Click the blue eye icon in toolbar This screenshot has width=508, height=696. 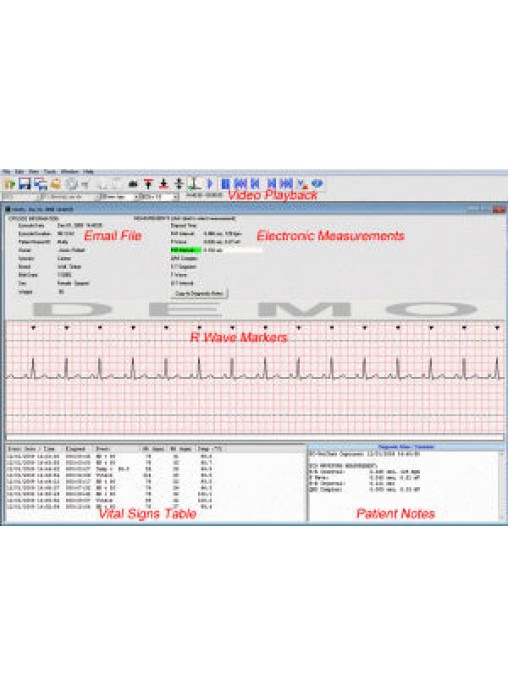317,183
